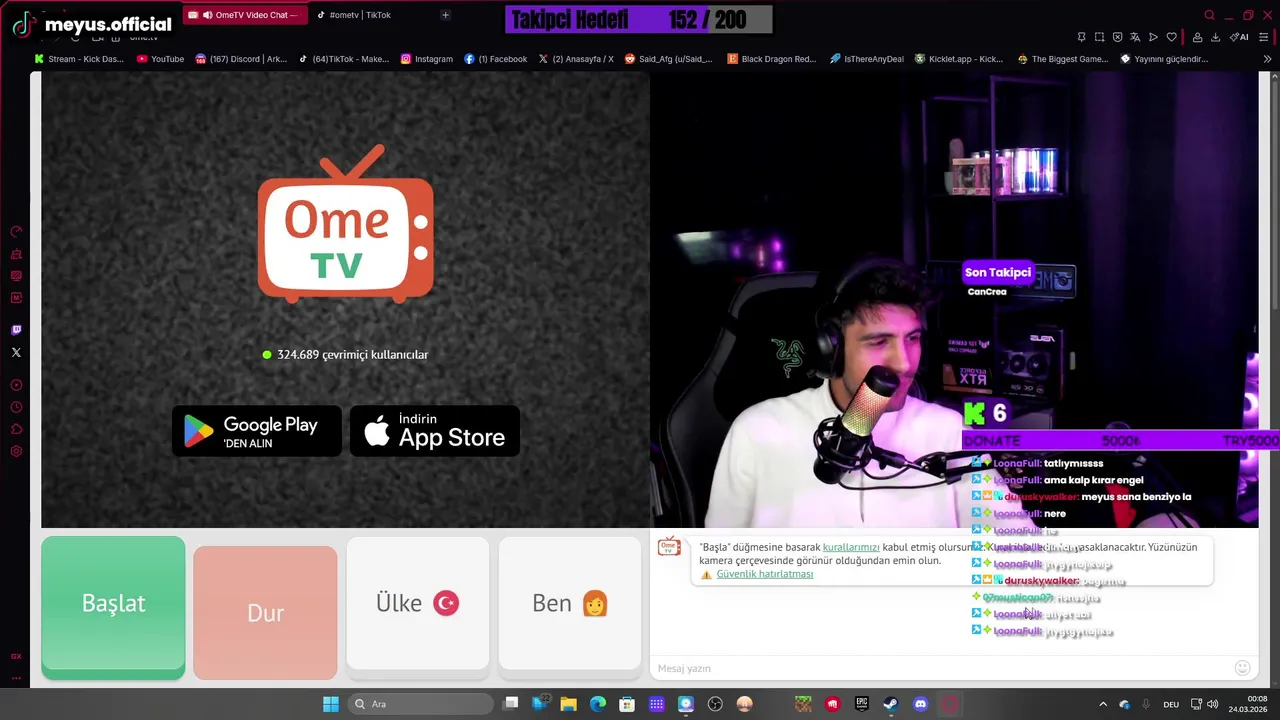
Task: Open Discord from the taskbar
Action: click(920, 704)
